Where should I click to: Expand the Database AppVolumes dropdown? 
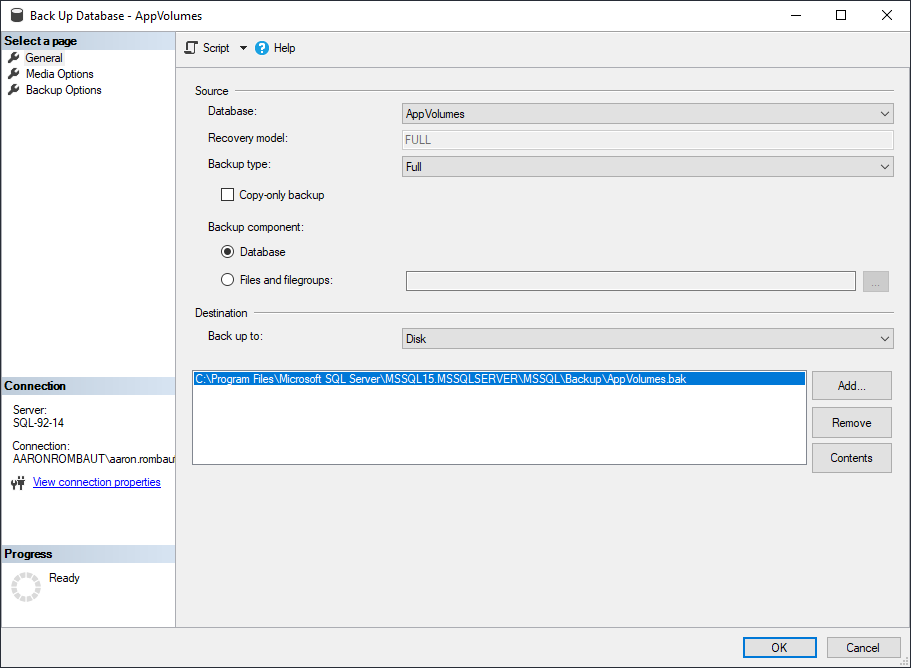click(x=884, y=114)
